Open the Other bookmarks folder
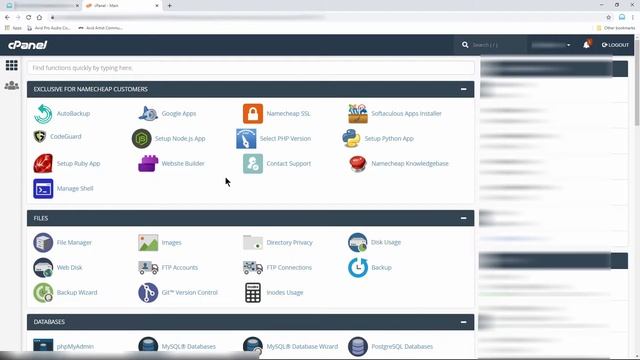This screenshot has width=640, height=360. pos(616,28)
